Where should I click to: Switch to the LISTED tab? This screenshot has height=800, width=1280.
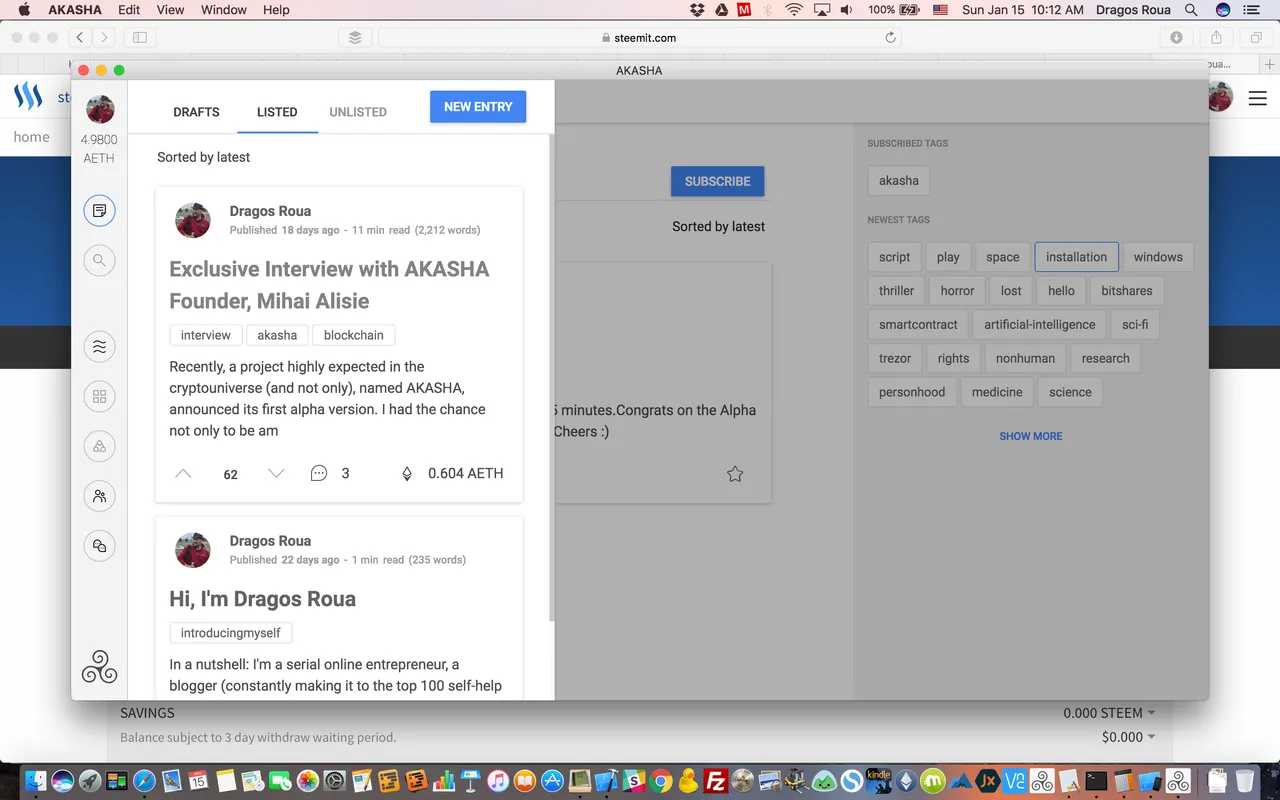click(x=277, y=112)
